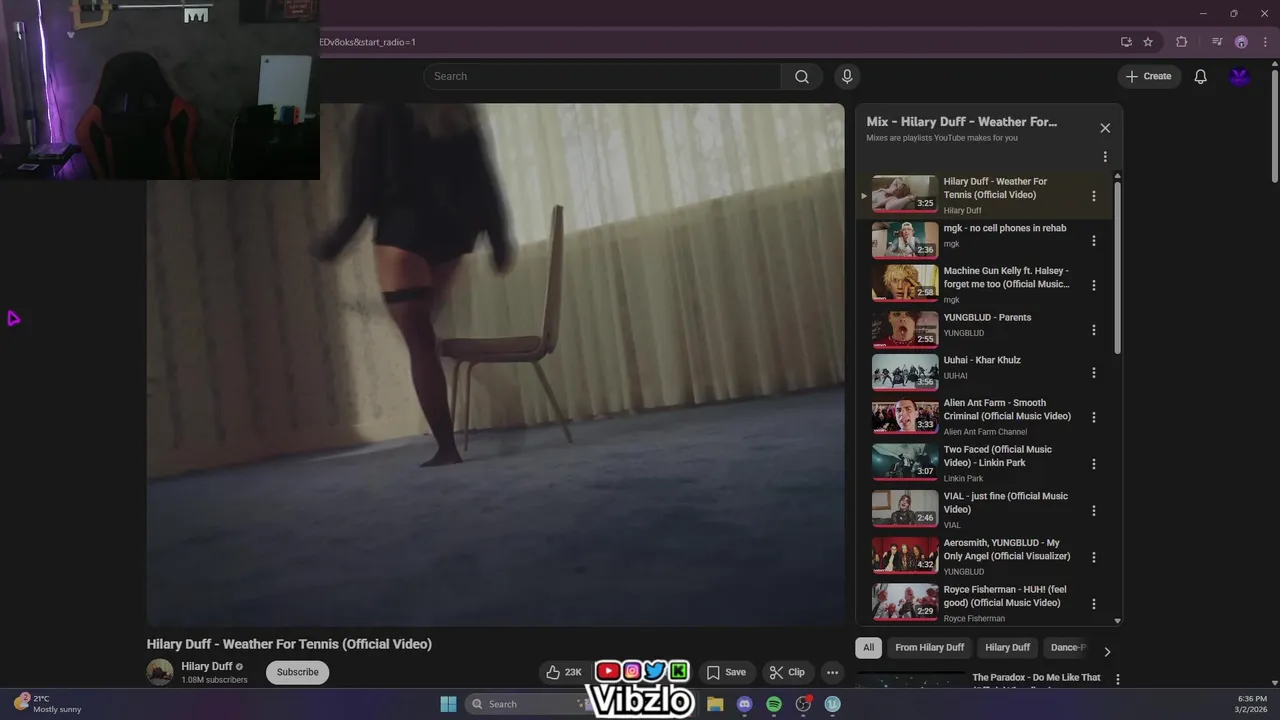Open Spotify from taskbar
This screenshot has height=720, width=1280.
pyautogui.click(x=774, y=704)
